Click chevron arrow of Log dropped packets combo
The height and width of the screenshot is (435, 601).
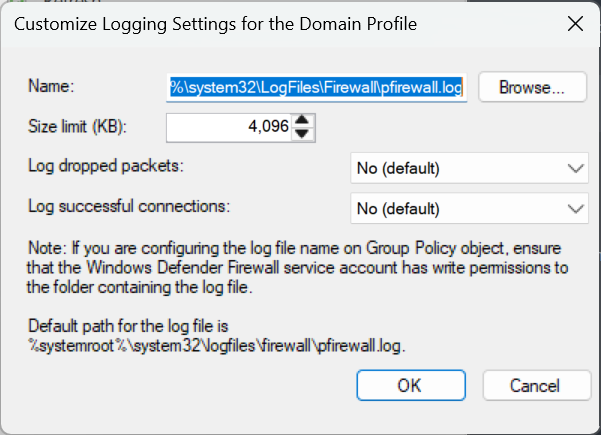click(576, 168)
